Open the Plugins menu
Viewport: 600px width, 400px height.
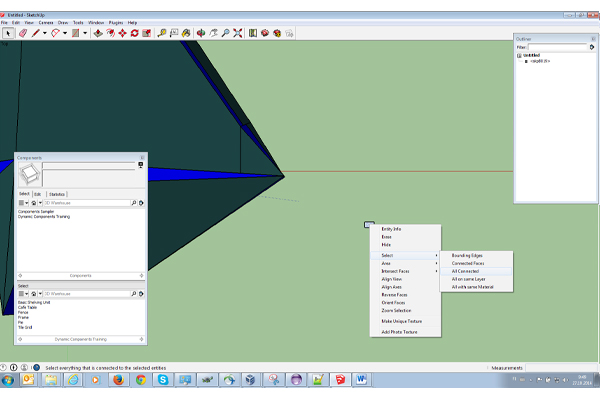point(116,21)
